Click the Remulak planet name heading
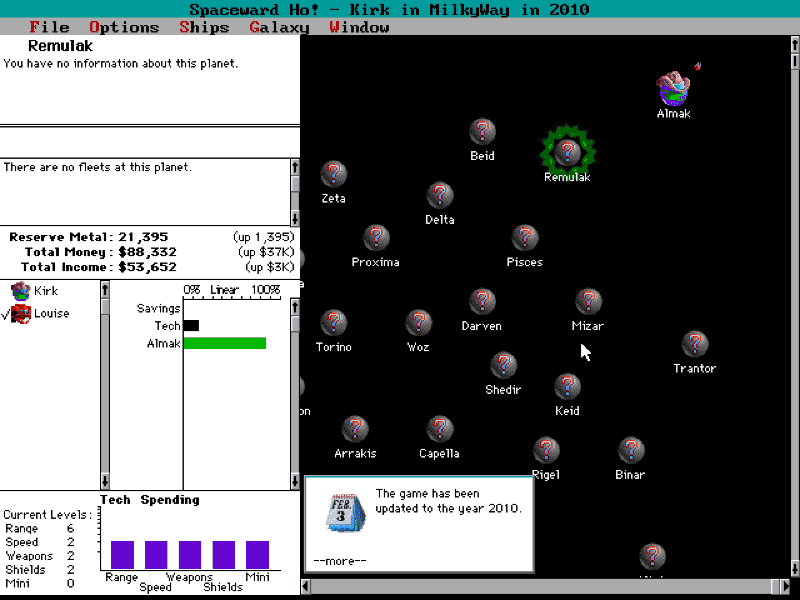This screenshot has height=600, width=800. [x=60, y=46]
